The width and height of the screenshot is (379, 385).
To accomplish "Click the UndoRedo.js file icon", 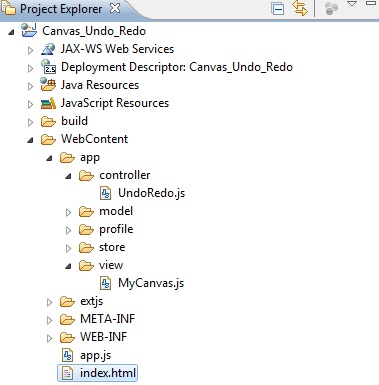I will tap(106, 193).
